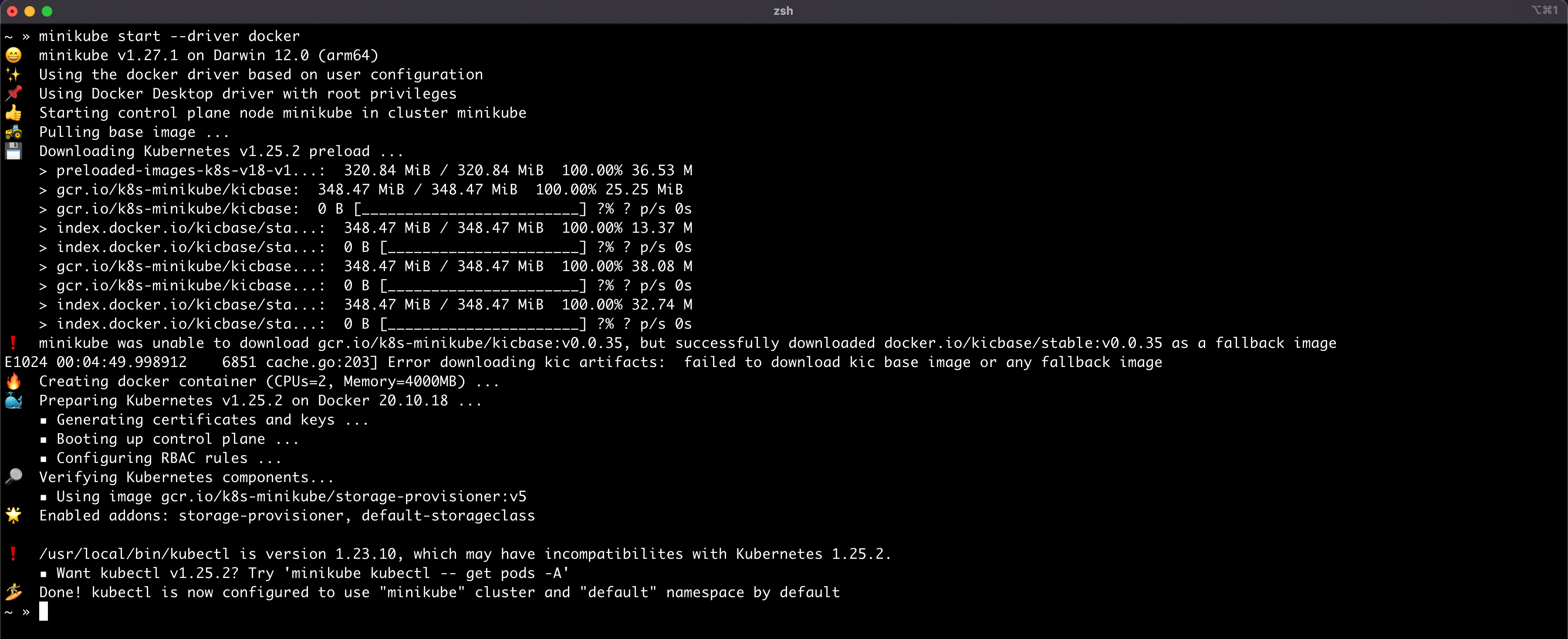
Task: Click 'failed to download kic base image or any fallback image'
Action: point(923,363)
